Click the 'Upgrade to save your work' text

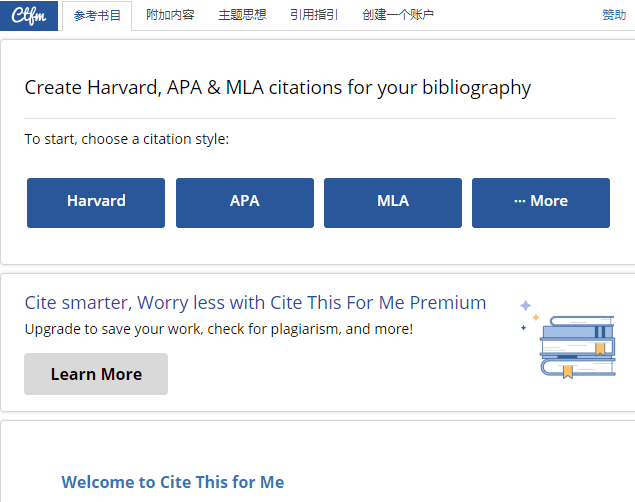pos(218,328)
